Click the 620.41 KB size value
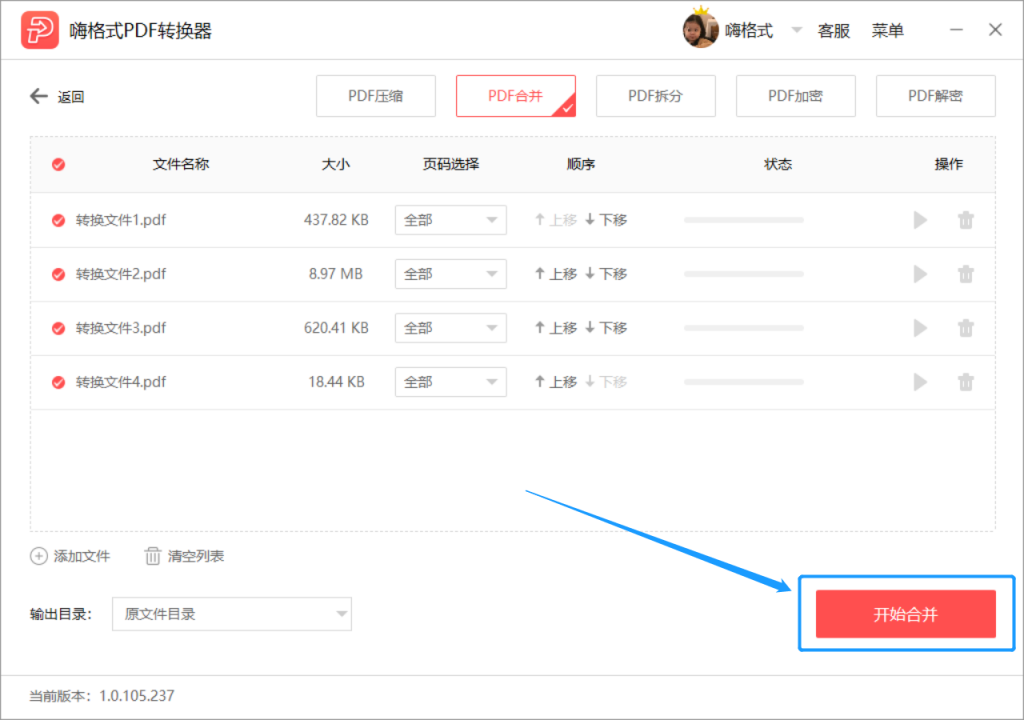Viewport: 1024px width, 720px height. (x=336, y=328)
